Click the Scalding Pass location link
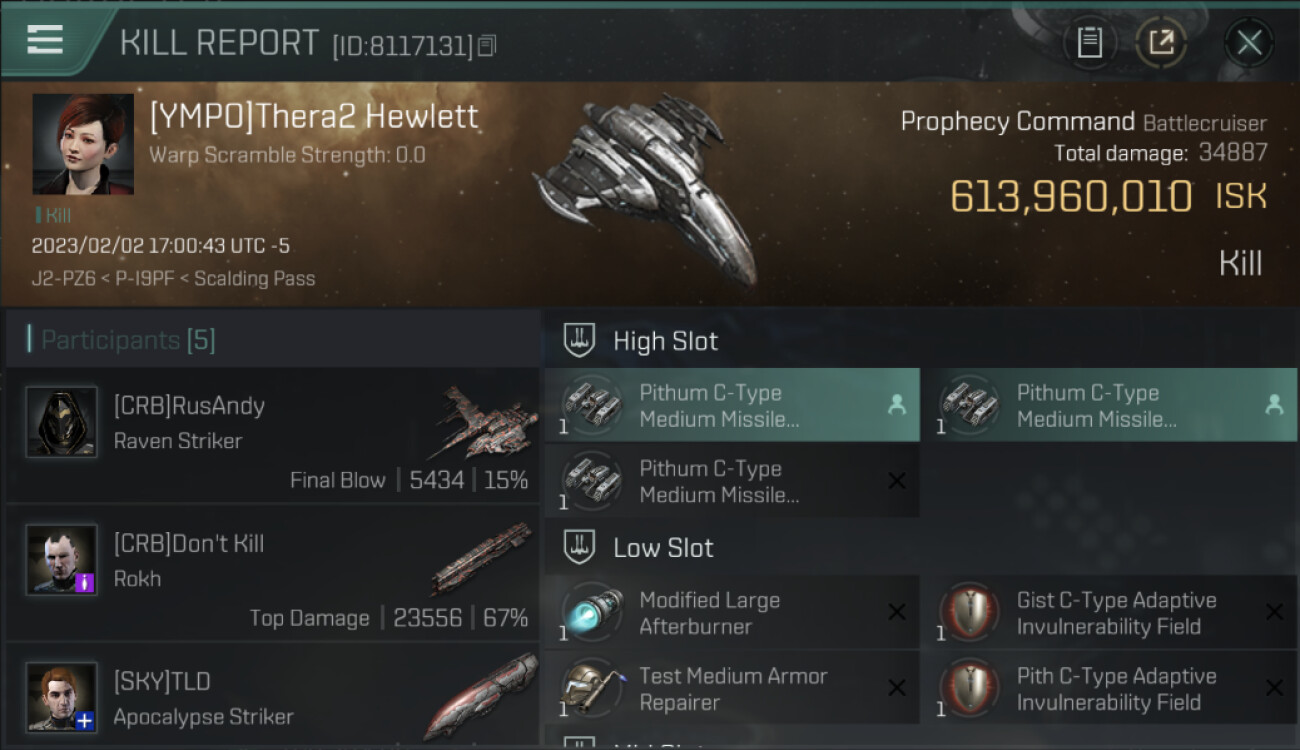 point(255,279)
